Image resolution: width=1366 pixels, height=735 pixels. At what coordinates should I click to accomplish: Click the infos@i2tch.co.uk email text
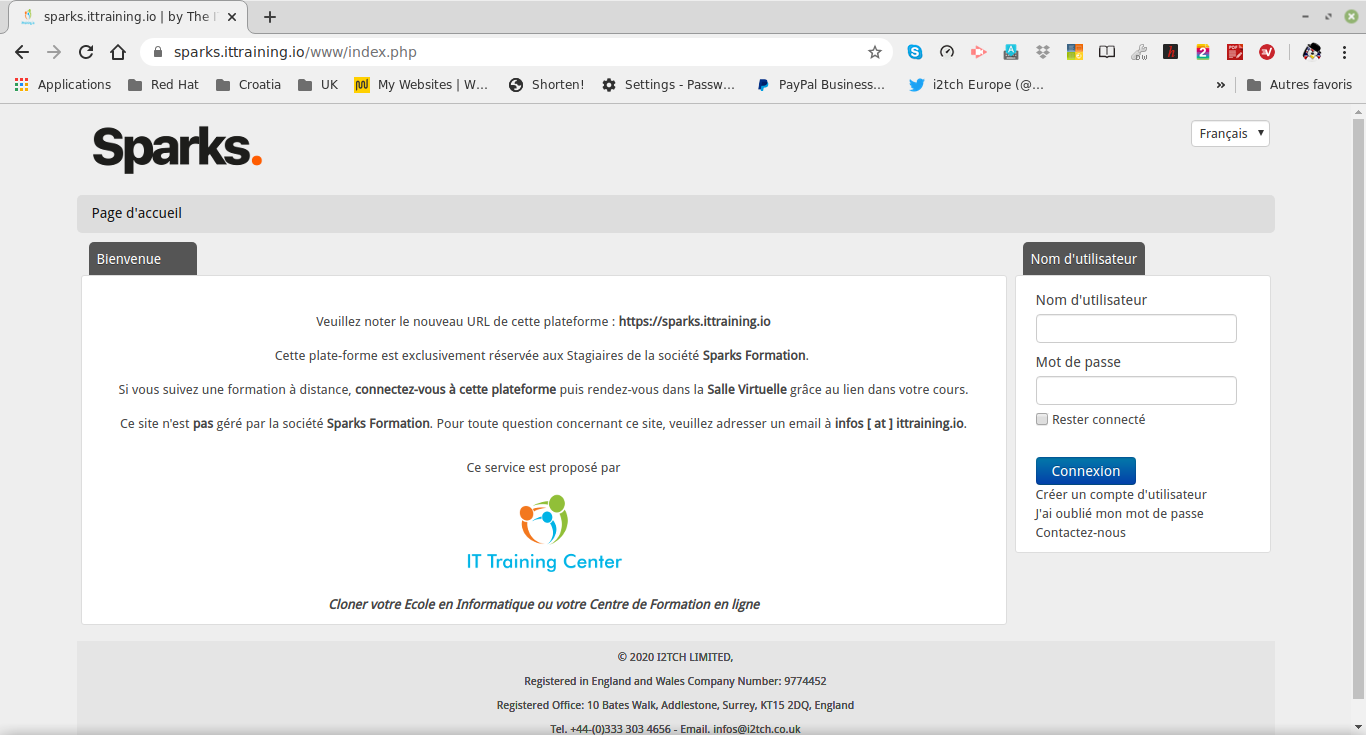pyautogui.click(x=757, y=729)
